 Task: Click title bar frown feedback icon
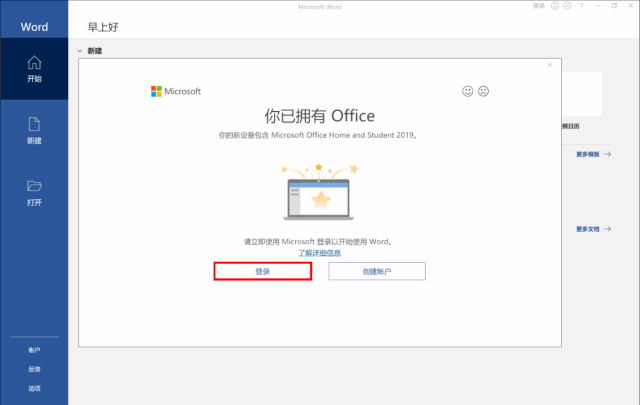pos(567,6)
